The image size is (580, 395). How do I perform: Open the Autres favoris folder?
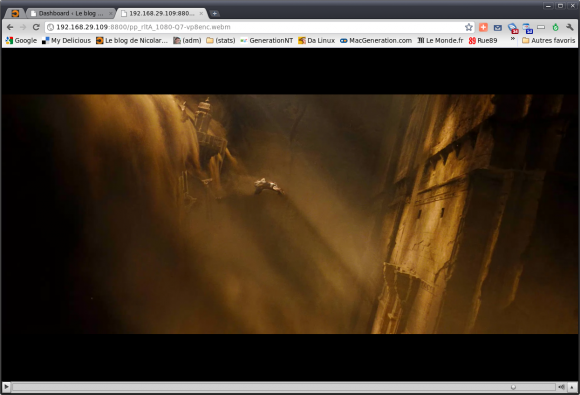[549, 40]
